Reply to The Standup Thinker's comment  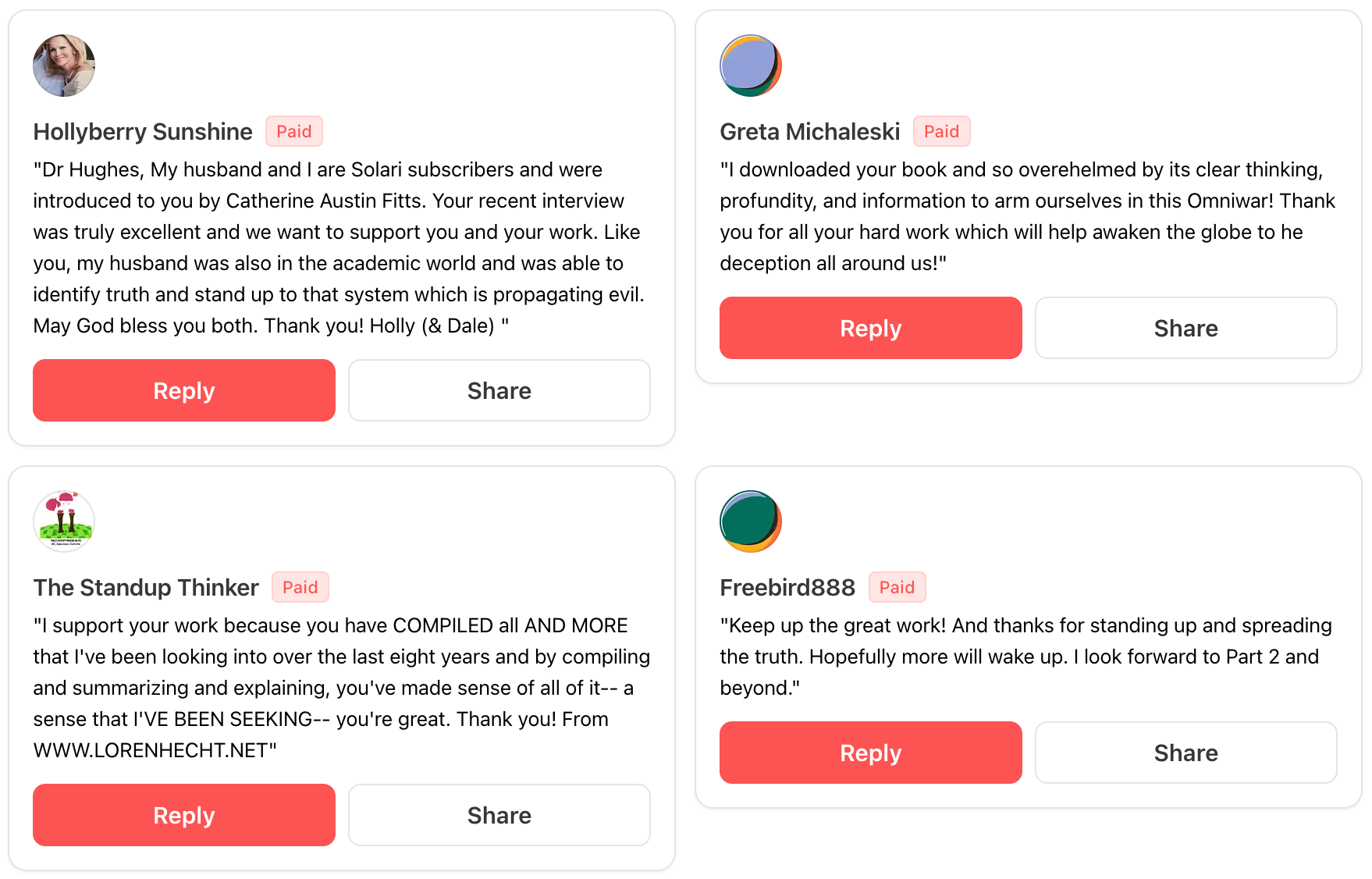click(x=184, y=815)
